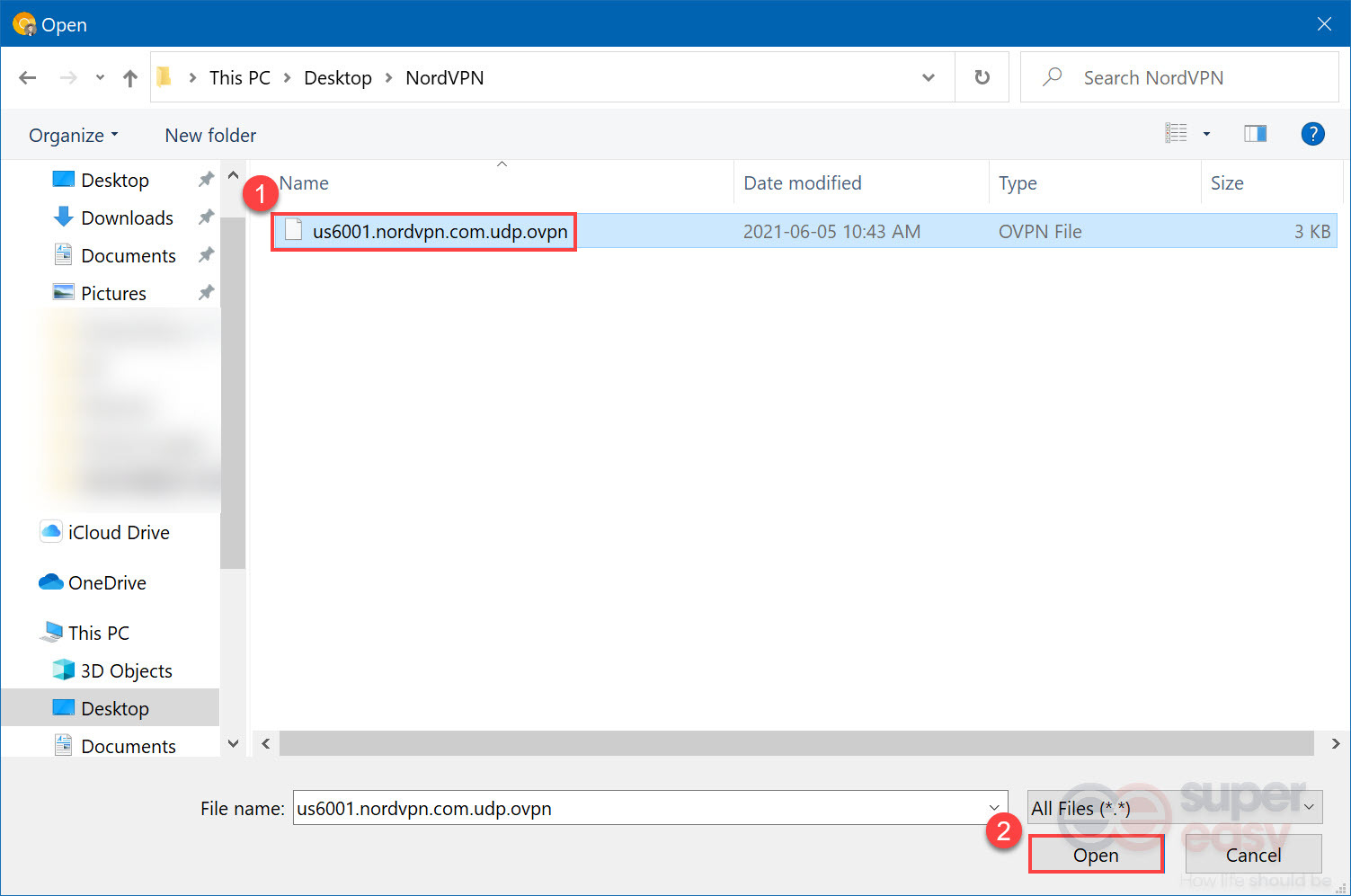This screenshot has height=896, width=1351.
Task: Click the OVPN File type cell
Action: 1040,232
